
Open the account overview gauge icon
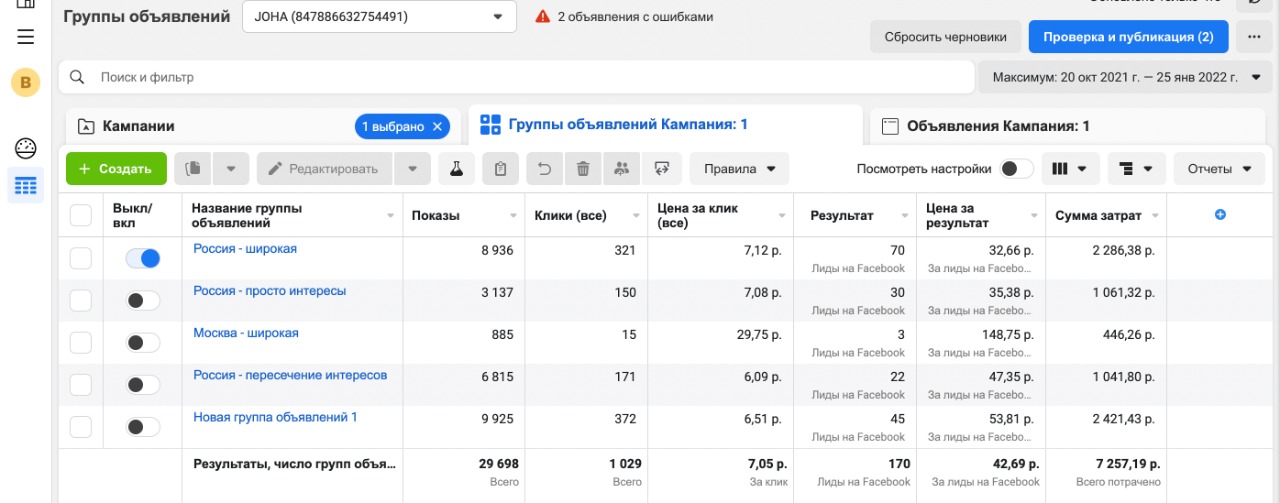click(26, 149)
